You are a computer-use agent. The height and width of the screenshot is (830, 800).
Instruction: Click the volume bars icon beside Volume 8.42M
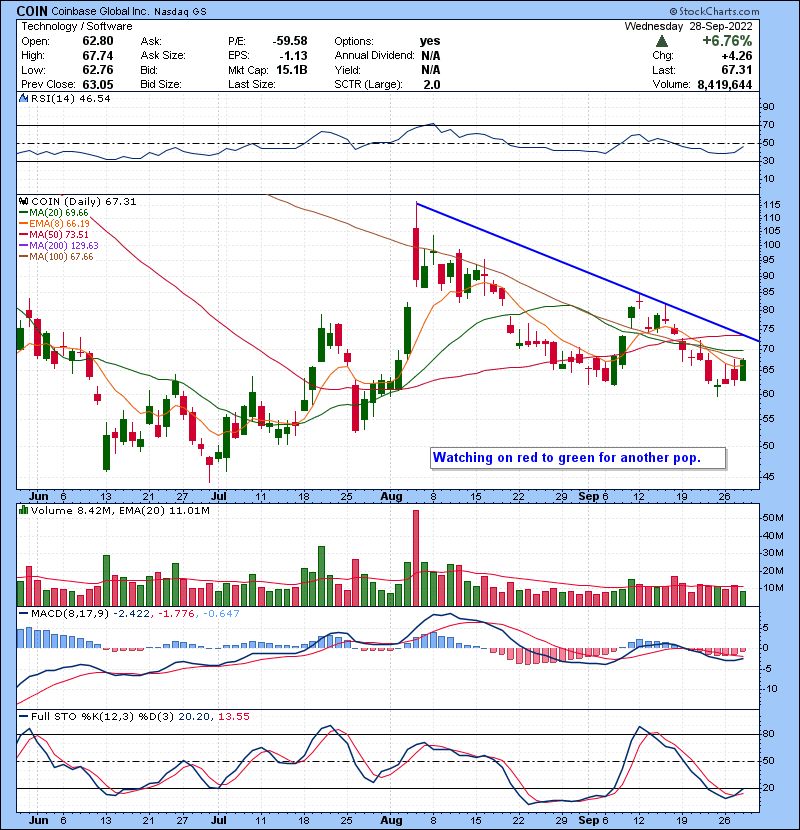pyautogui.click(x=23, y=510)
